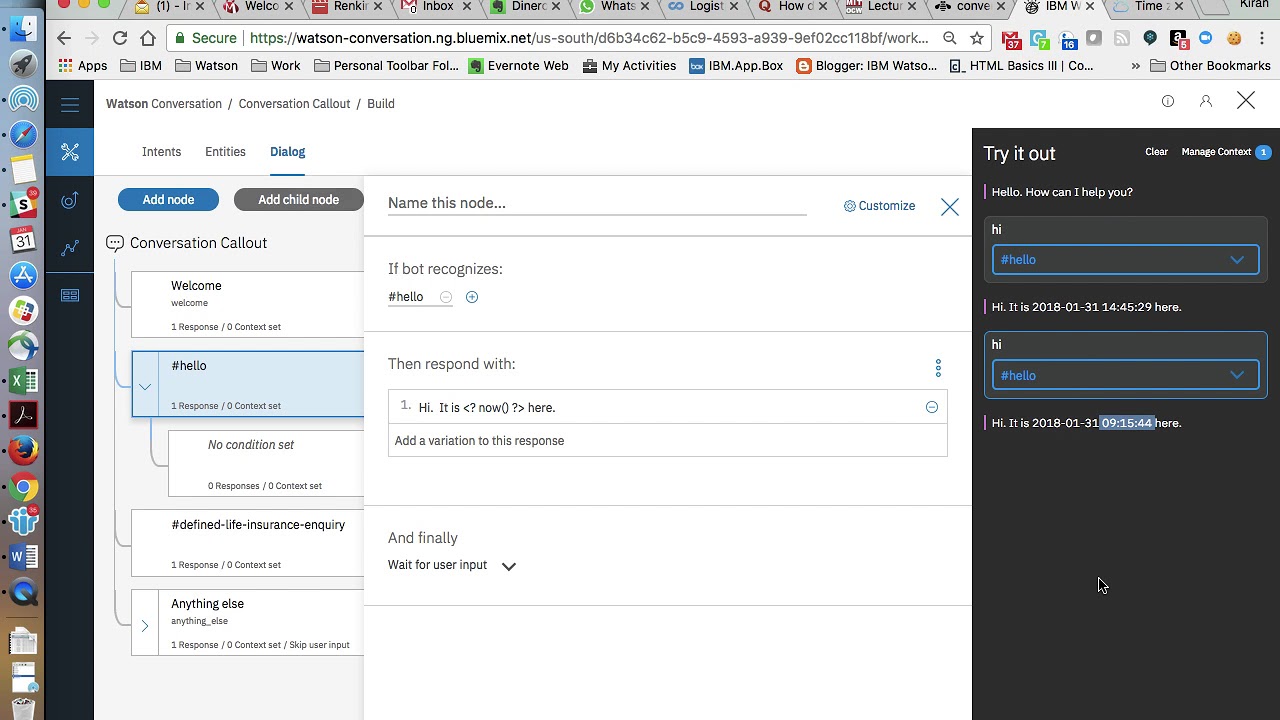Edit response text Hi. It is now()
The image size is (1280, 720).
click(670, 408)
